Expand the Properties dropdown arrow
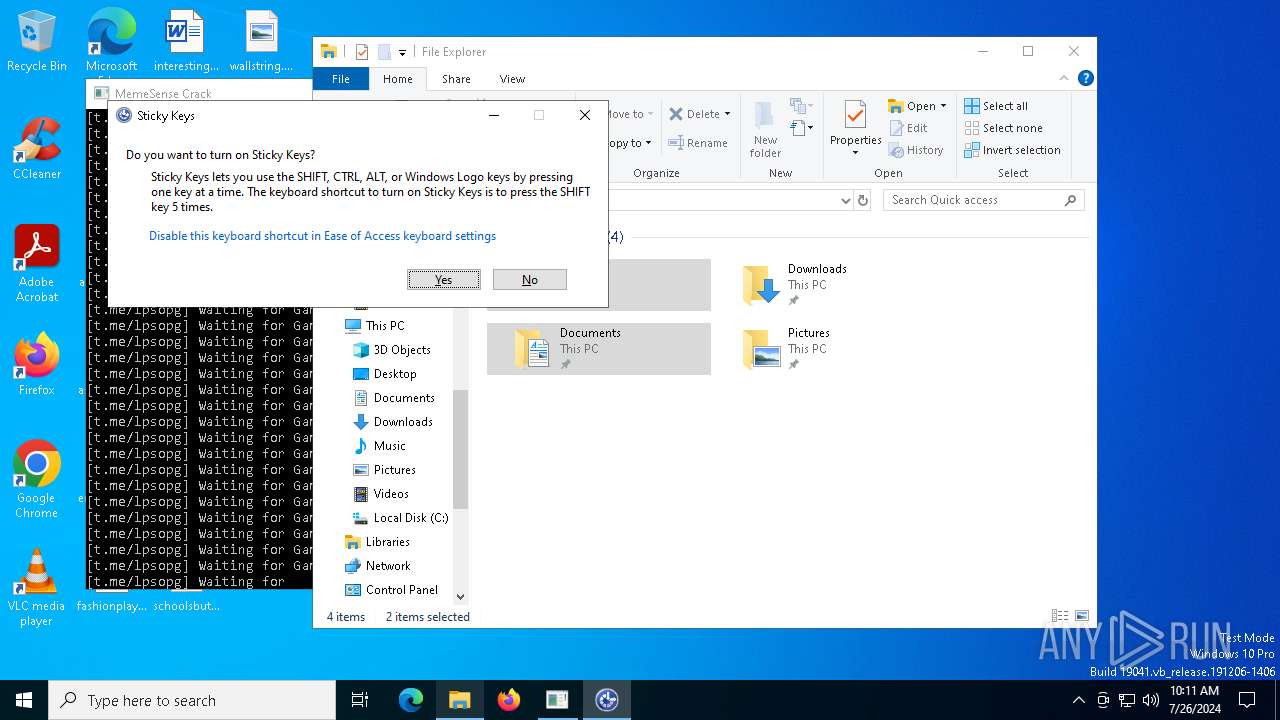 pyautogui.click(x=855, y=153)
